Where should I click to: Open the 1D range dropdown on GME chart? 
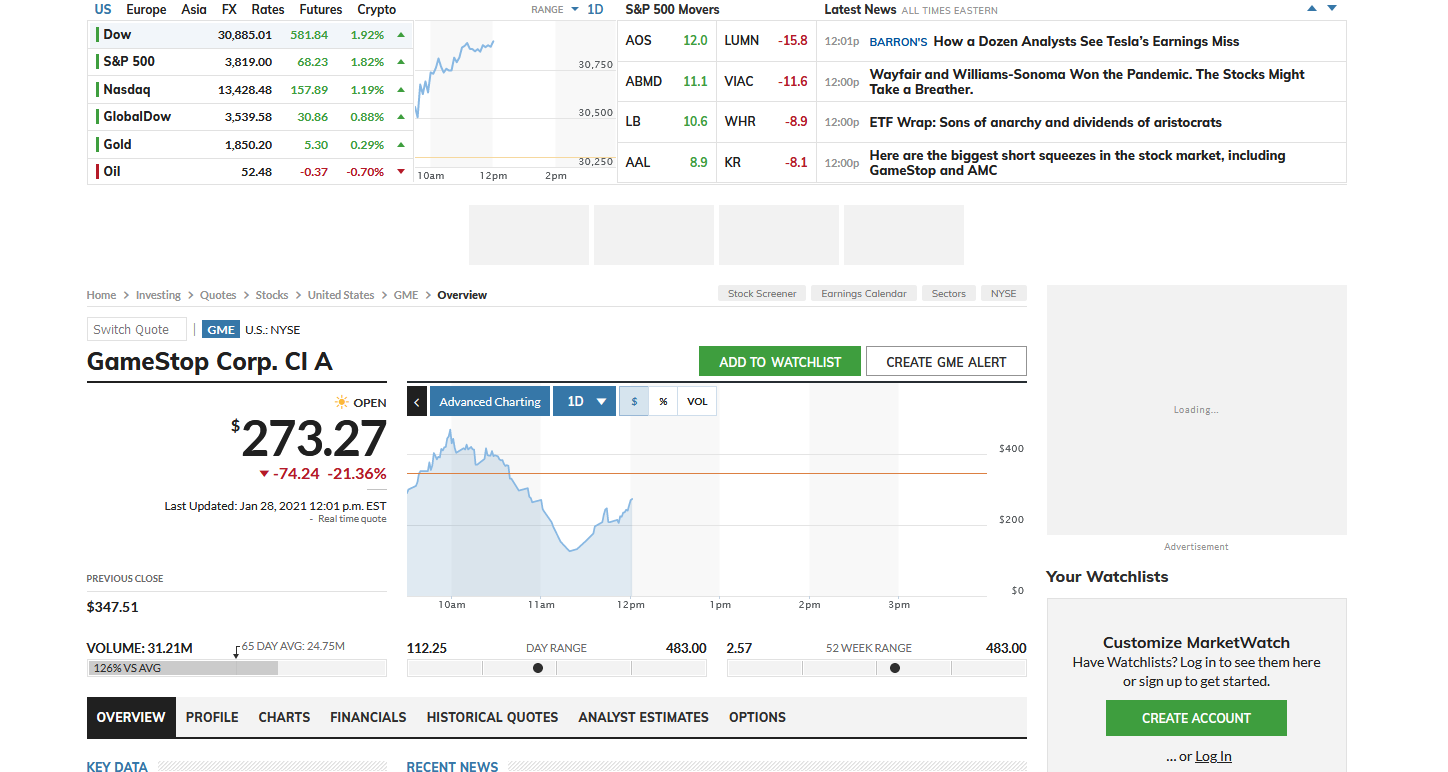[x=584, y=401]
